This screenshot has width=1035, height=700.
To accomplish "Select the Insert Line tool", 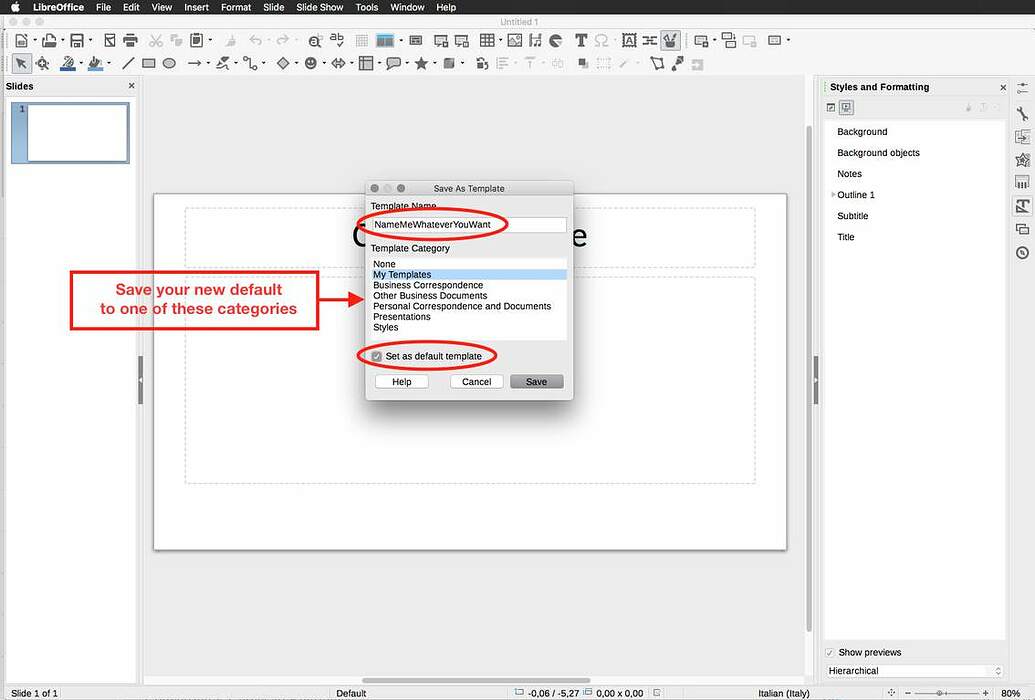I will (x=128, y=63).
